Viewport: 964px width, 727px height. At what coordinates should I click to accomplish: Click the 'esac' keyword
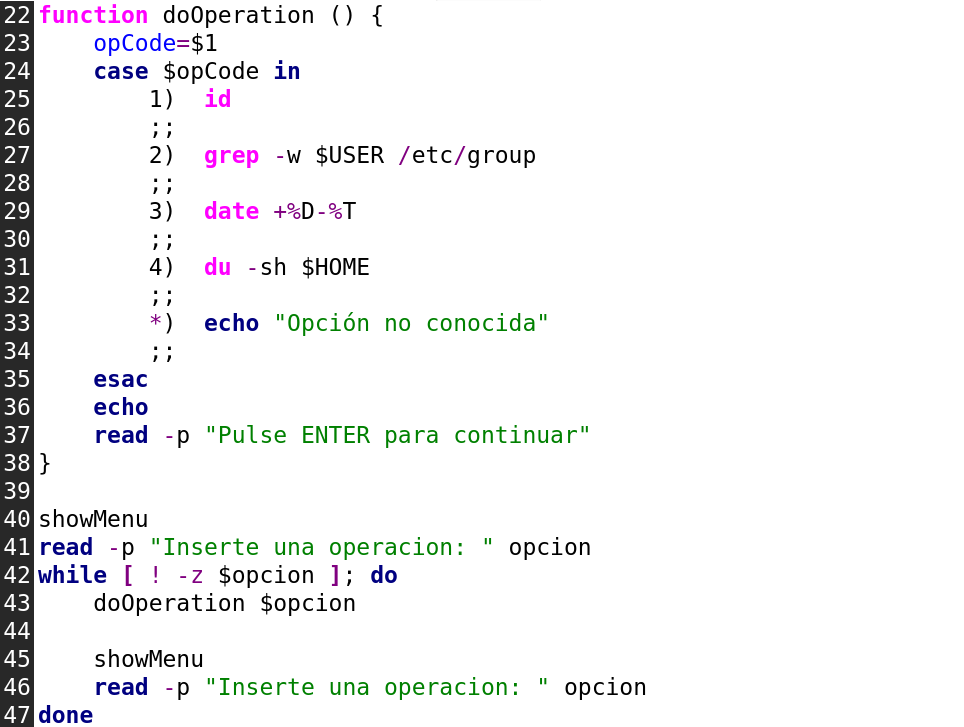[x=120, y=380]
